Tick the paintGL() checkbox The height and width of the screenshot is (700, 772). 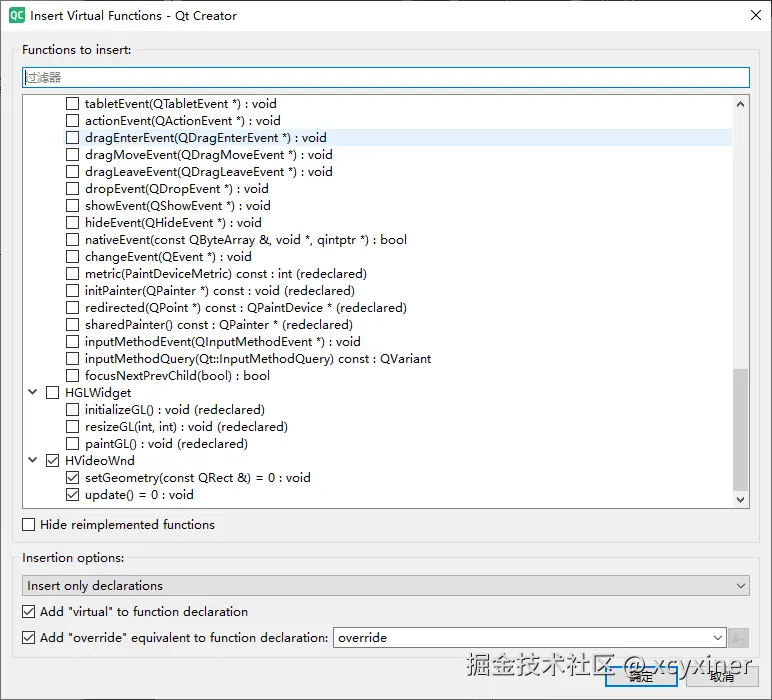[72, 444]
